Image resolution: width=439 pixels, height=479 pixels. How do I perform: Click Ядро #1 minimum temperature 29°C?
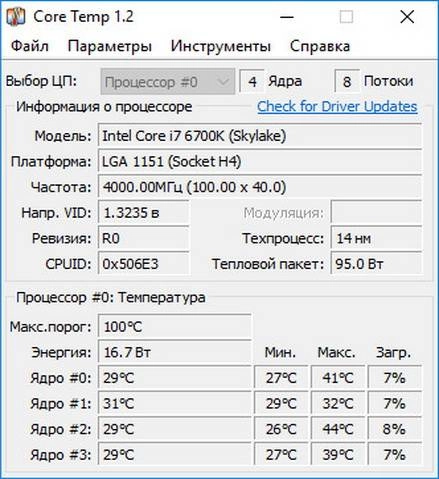(281, 404)
